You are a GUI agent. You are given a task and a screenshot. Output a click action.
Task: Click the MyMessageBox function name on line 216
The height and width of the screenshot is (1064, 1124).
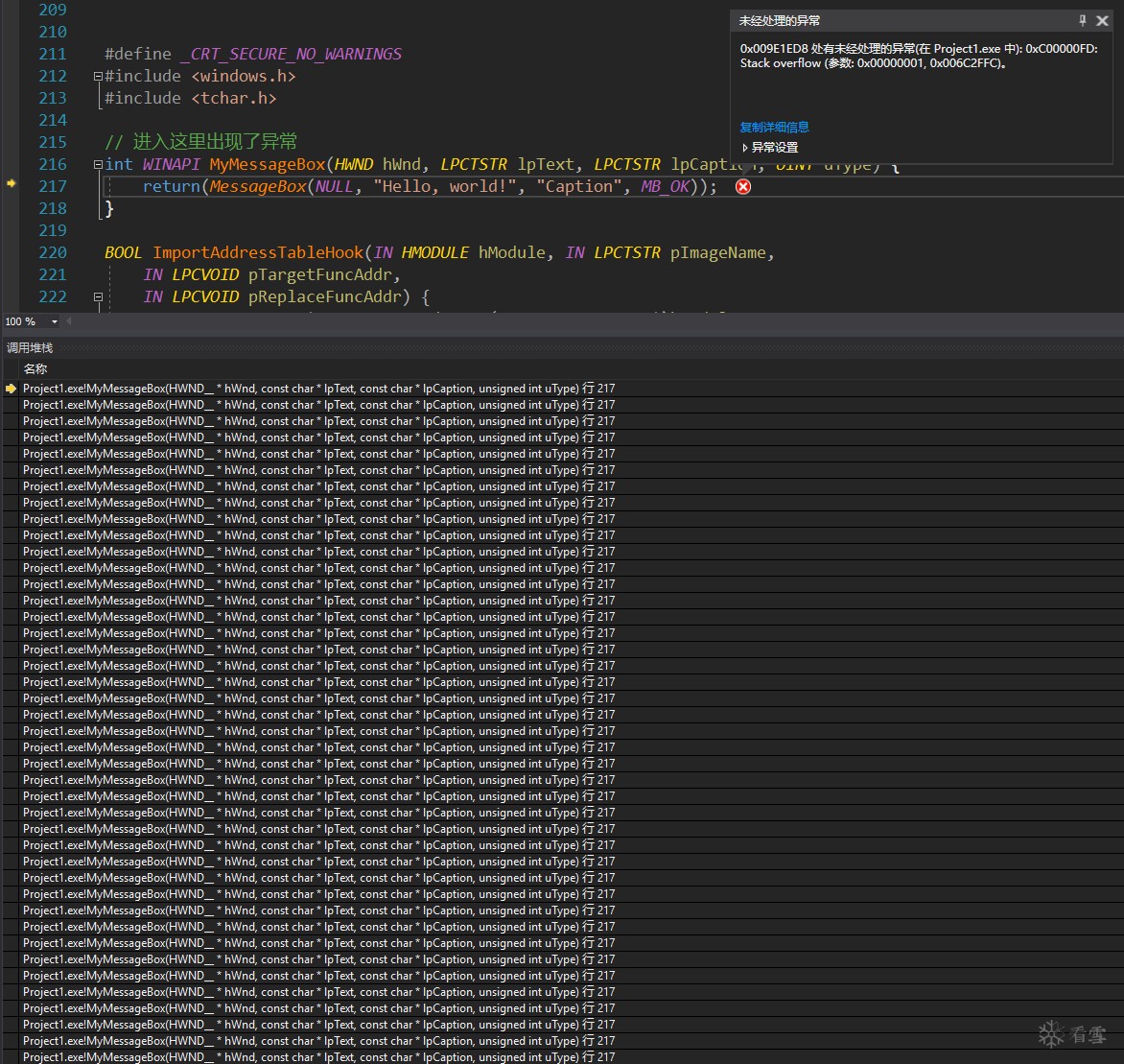(268, 164)
